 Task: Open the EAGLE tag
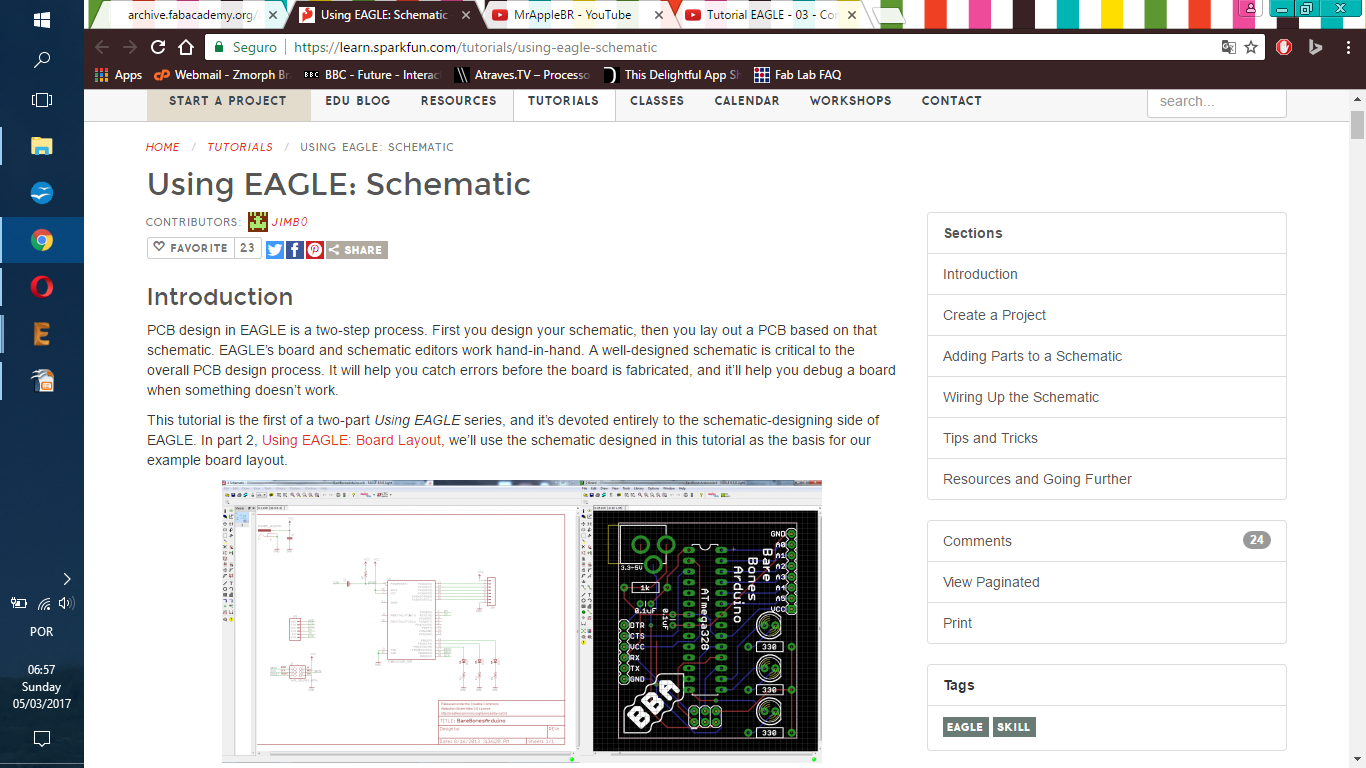click(965, 727)
